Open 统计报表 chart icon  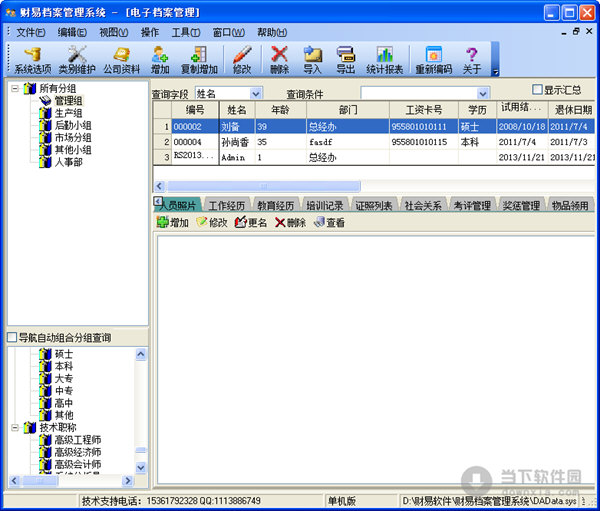click(x=385, y=60)
